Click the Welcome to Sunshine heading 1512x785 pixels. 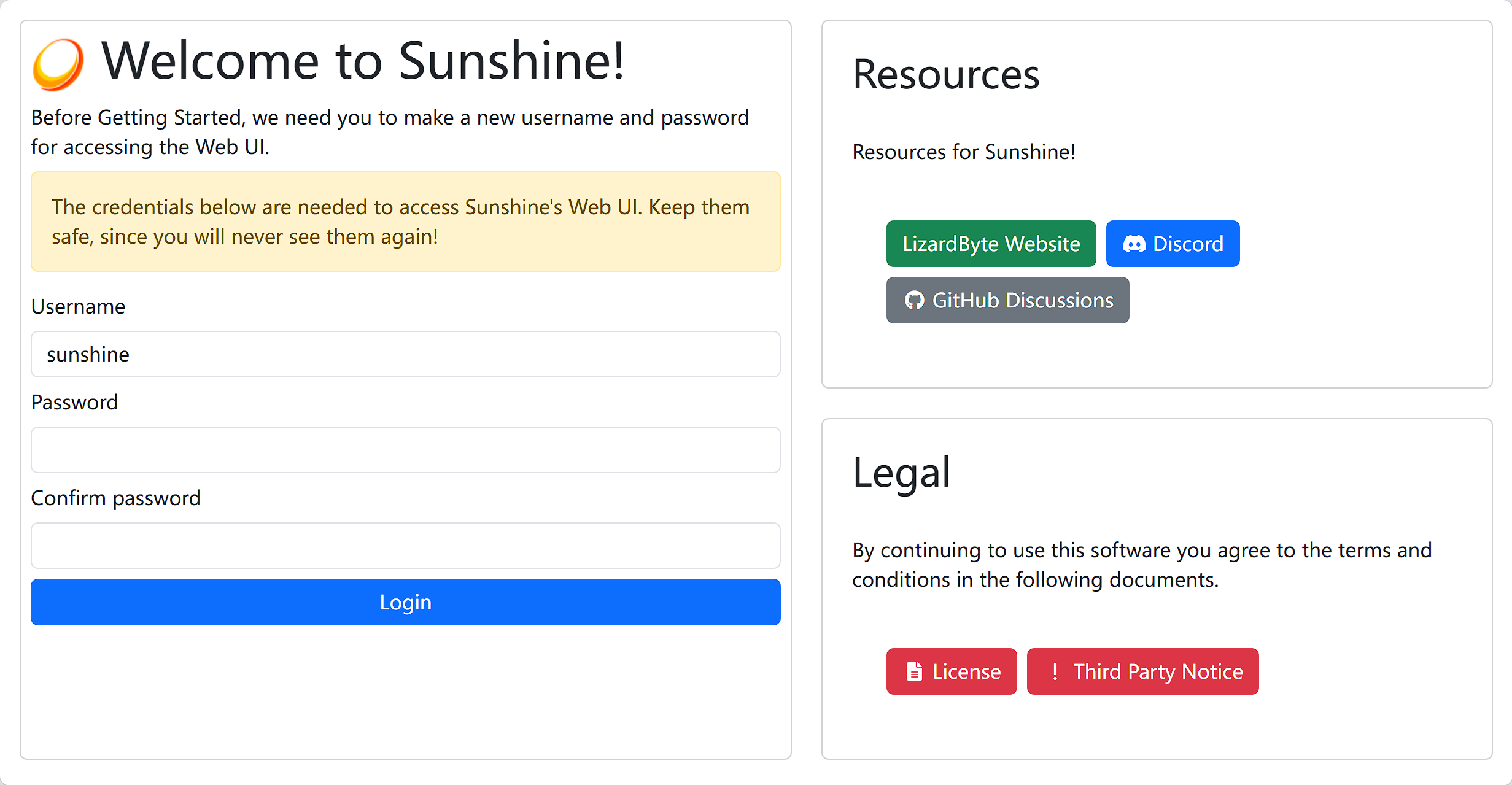pyautogui.click(x=362, y=61)
